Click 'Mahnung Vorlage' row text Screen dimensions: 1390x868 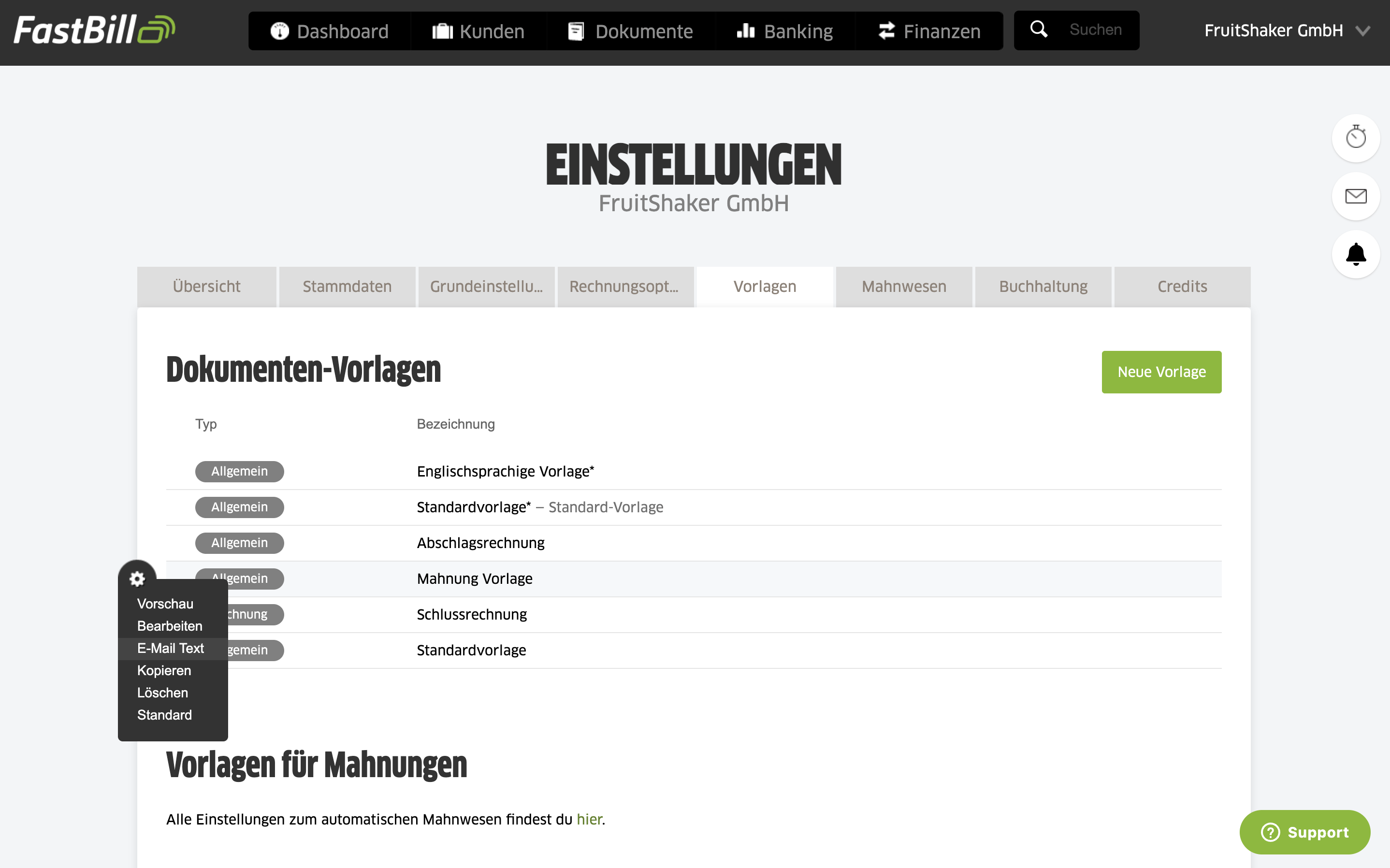tap(475, 579)
